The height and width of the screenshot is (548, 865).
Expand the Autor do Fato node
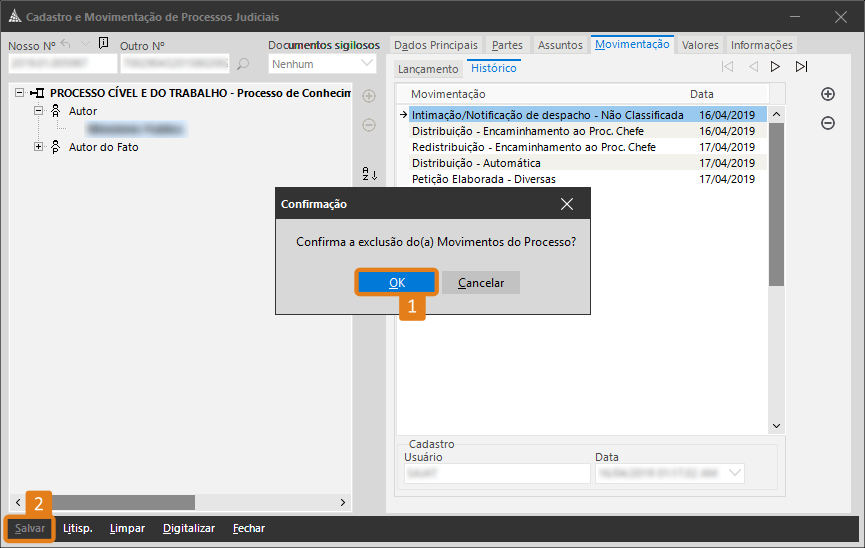tap(39, 147)
